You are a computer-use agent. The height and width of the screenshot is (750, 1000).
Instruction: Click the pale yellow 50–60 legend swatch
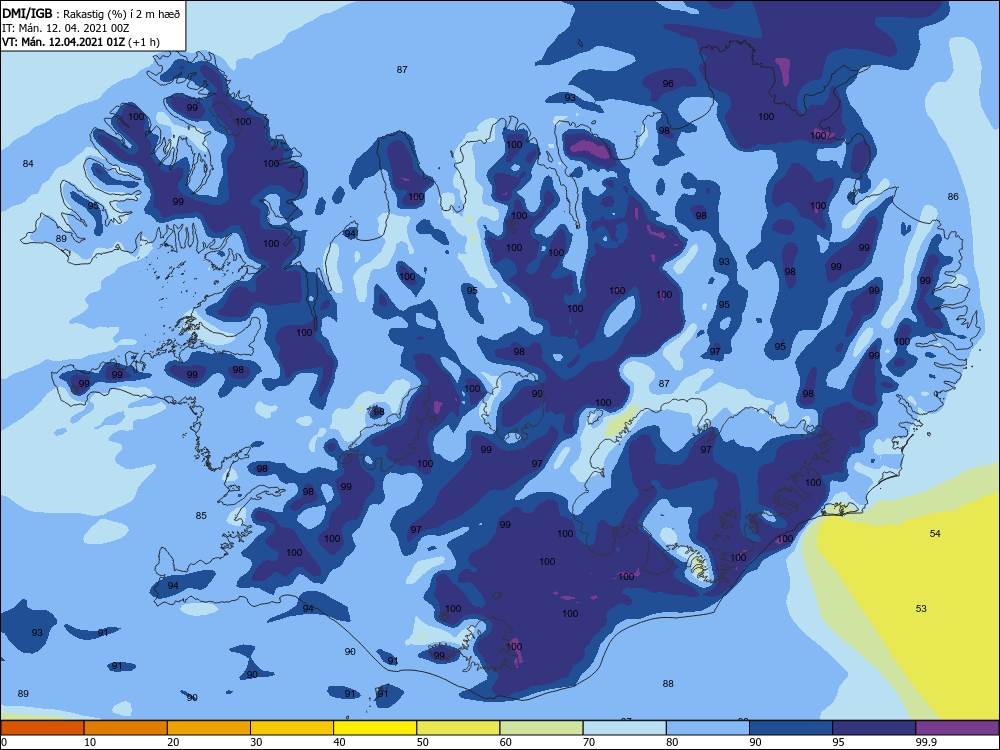(458, 728)
